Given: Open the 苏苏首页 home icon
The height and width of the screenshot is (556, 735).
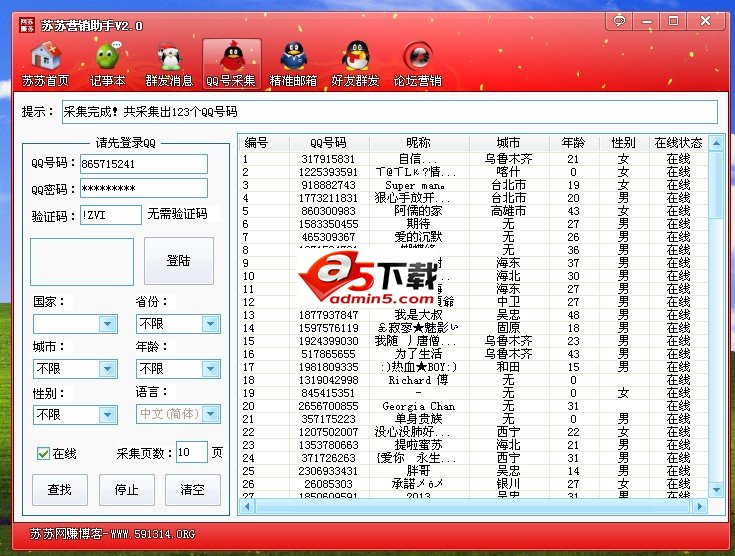Looking at the screenshot, I should 45,64.
